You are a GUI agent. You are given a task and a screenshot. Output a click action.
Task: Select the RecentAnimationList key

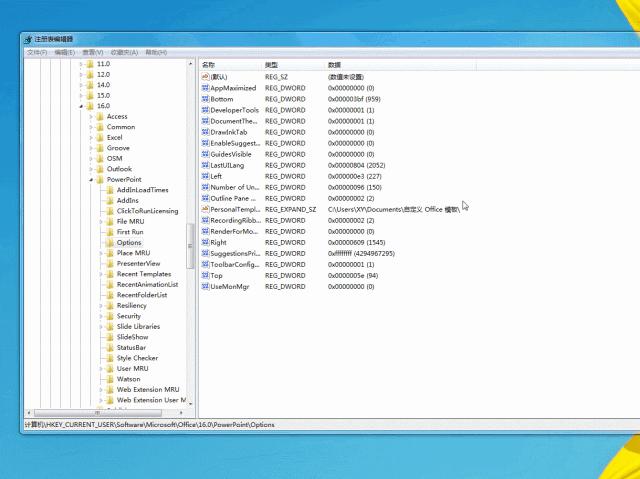pos(147,284)
